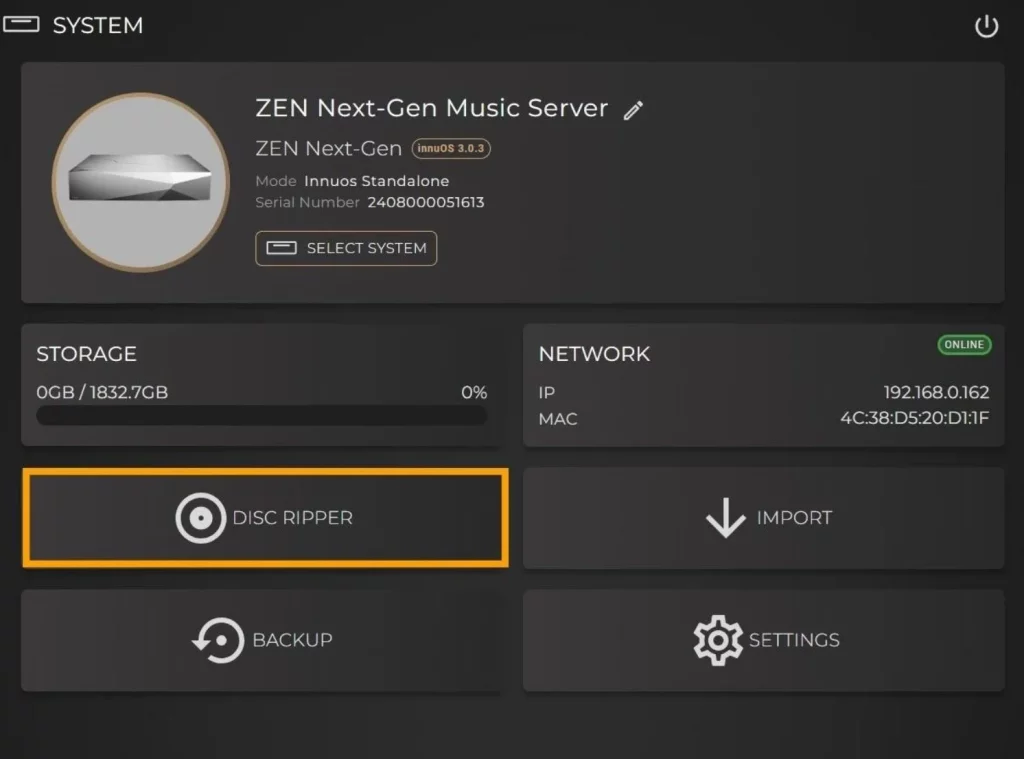Click the Backup restore arrow icon
This screenshot has height=759, width=1024.
(218, 640)
